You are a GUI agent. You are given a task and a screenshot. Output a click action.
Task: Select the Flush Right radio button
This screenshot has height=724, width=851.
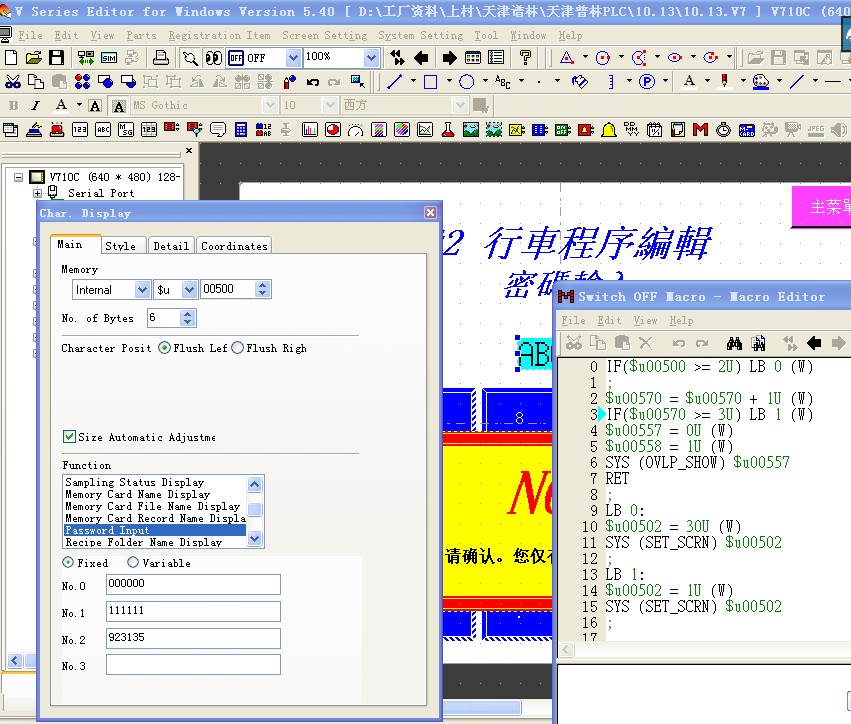point(237,348)
